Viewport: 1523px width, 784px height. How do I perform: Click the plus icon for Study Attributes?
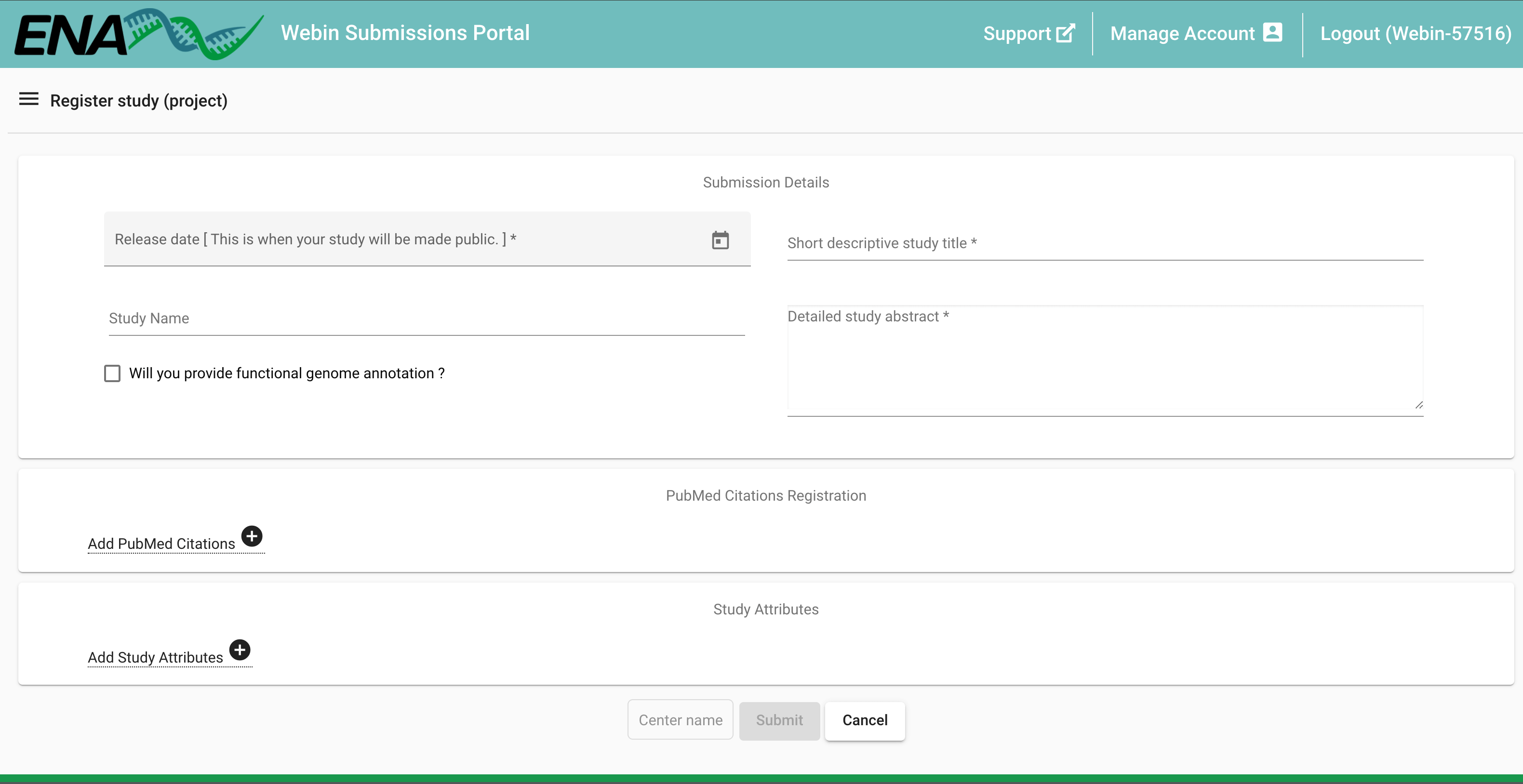click(x=240, y=650)
